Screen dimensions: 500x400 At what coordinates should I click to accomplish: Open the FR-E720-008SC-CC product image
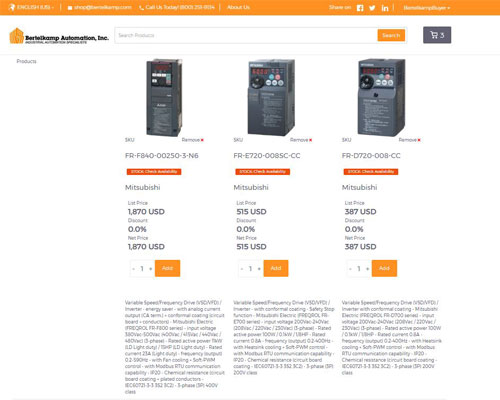(271, 97)
